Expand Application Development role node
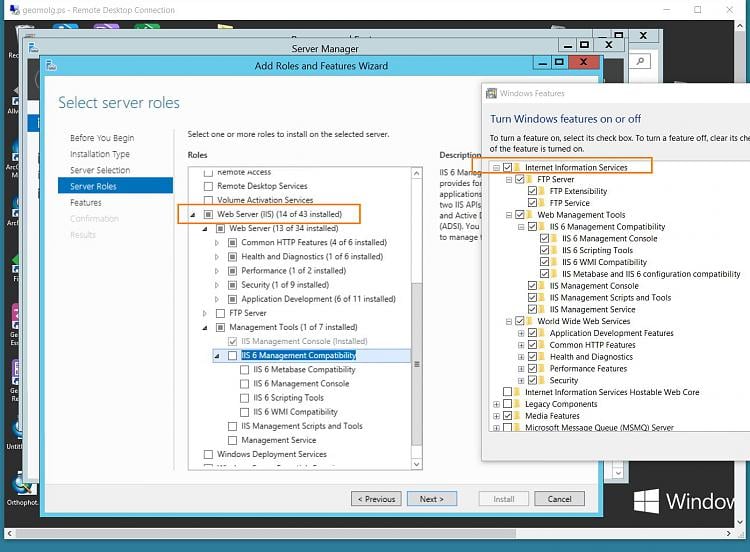The height and width of the screenshot is (552, 750). 217,299
